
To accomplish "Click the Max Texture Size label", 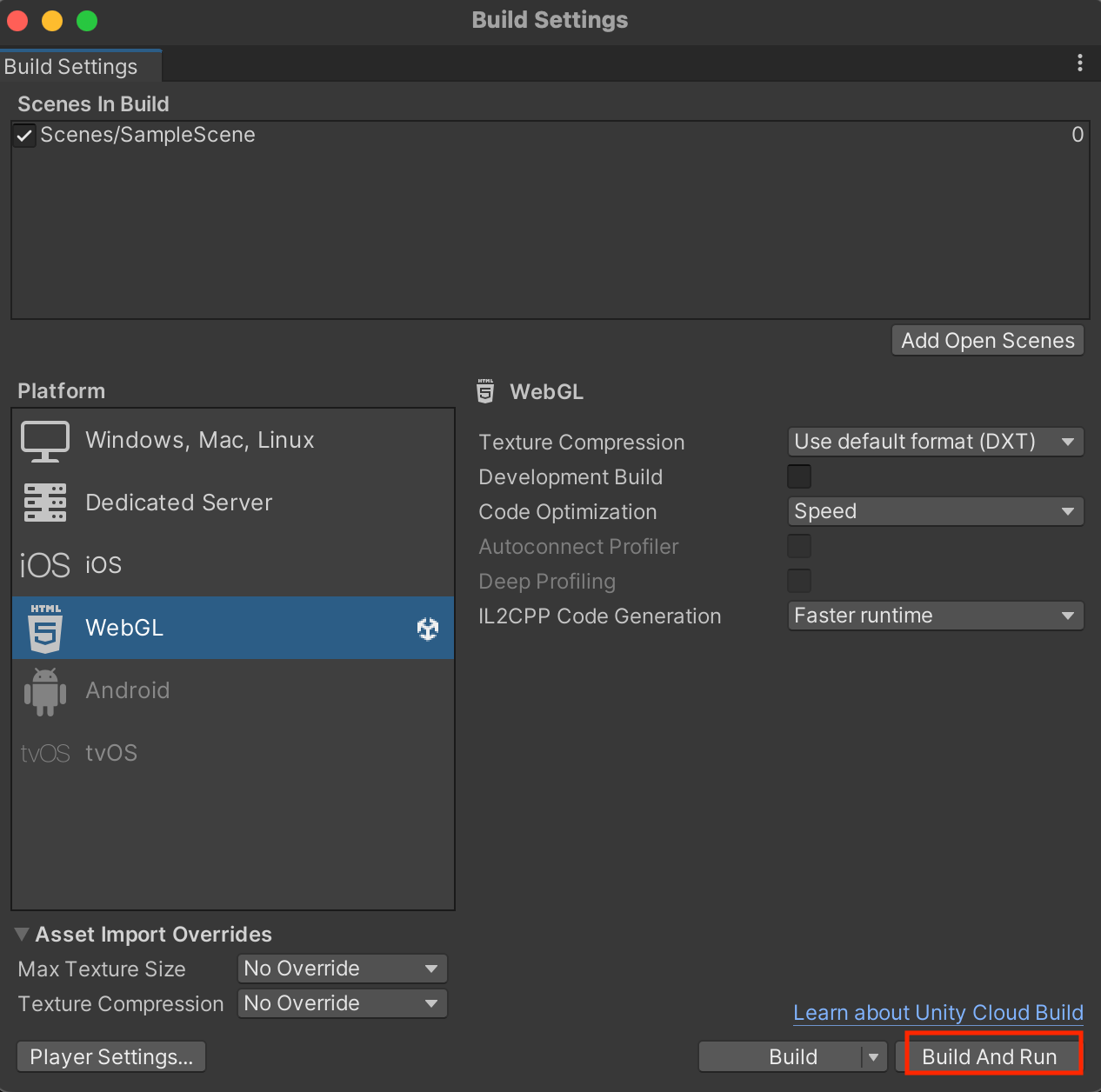I will pyautogui.click(x=102, y=969).
